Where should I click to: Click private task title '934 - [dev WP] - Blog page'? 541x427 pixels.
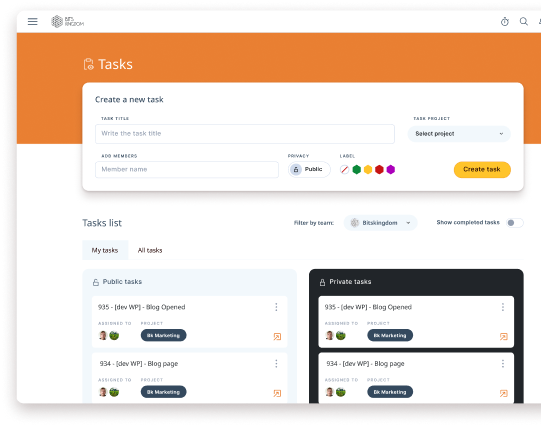pyautogui.click(x=365, y=364)
